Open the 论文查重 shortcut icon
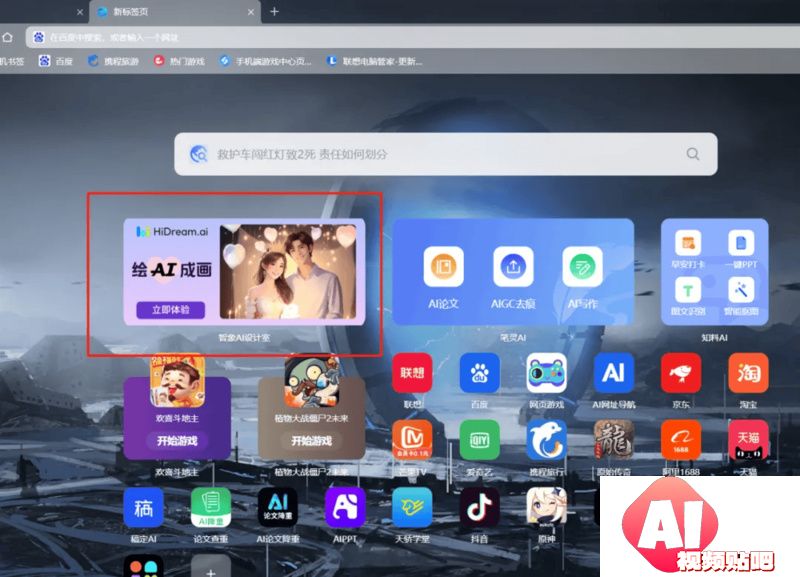Screen dimensions: 800x577 click(211, 507)
